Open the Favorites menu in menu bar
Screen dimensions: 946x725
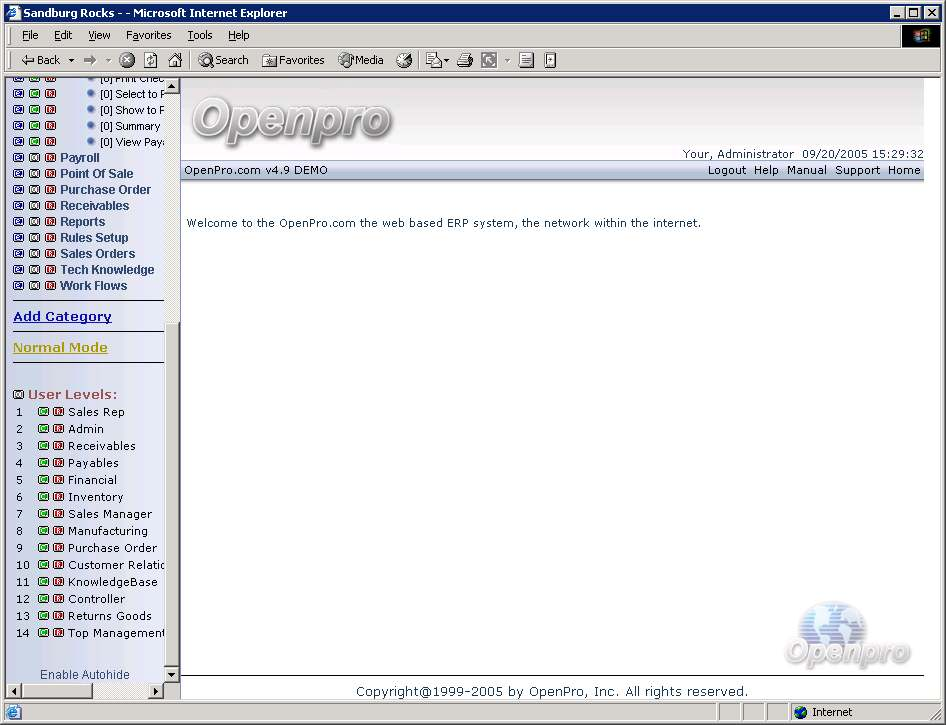pos(148,35)
